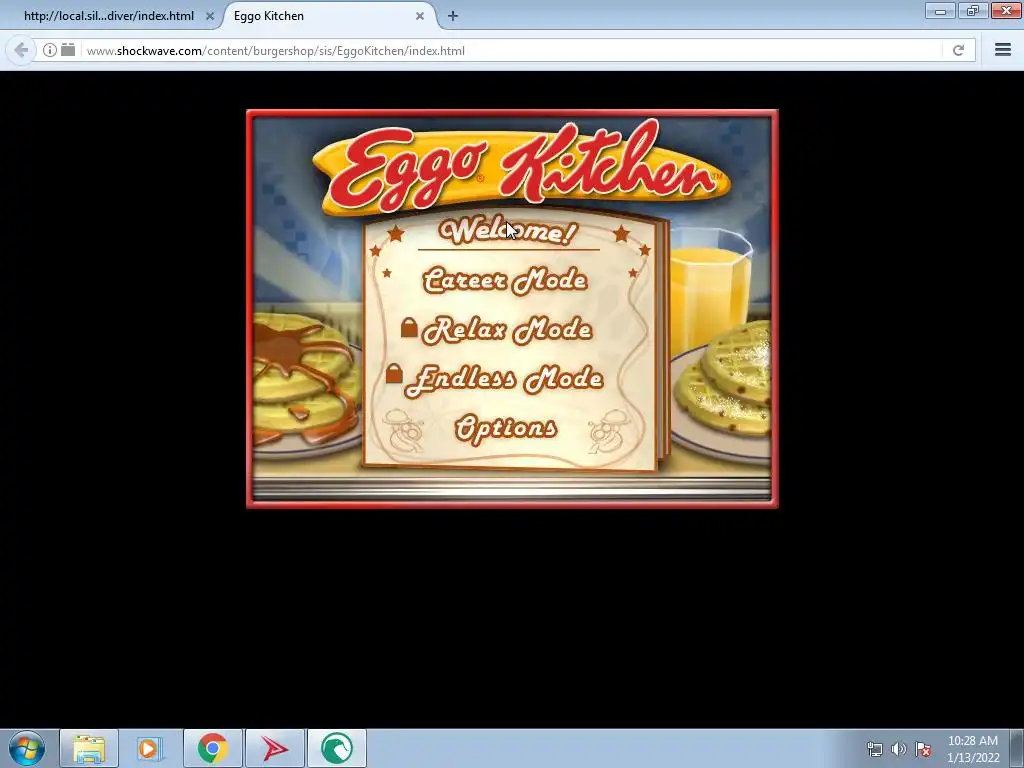Minimize the browser window
This screenshot has width=1024, height=768.
(940, 11)
